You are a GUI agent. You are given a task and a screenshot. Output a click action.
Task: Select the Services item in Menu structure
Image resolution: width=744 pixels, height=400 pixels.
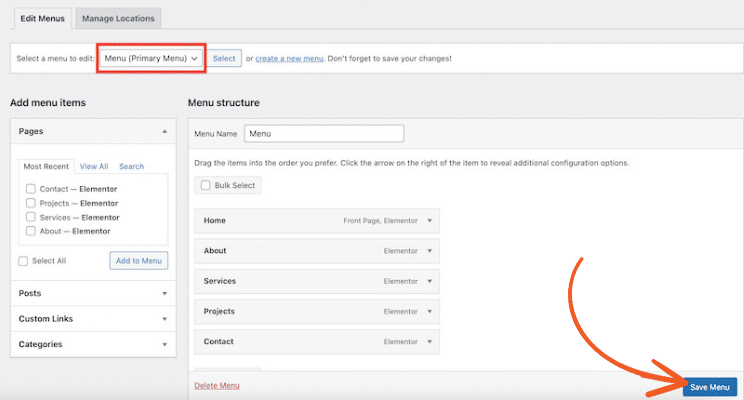(317, 281)
